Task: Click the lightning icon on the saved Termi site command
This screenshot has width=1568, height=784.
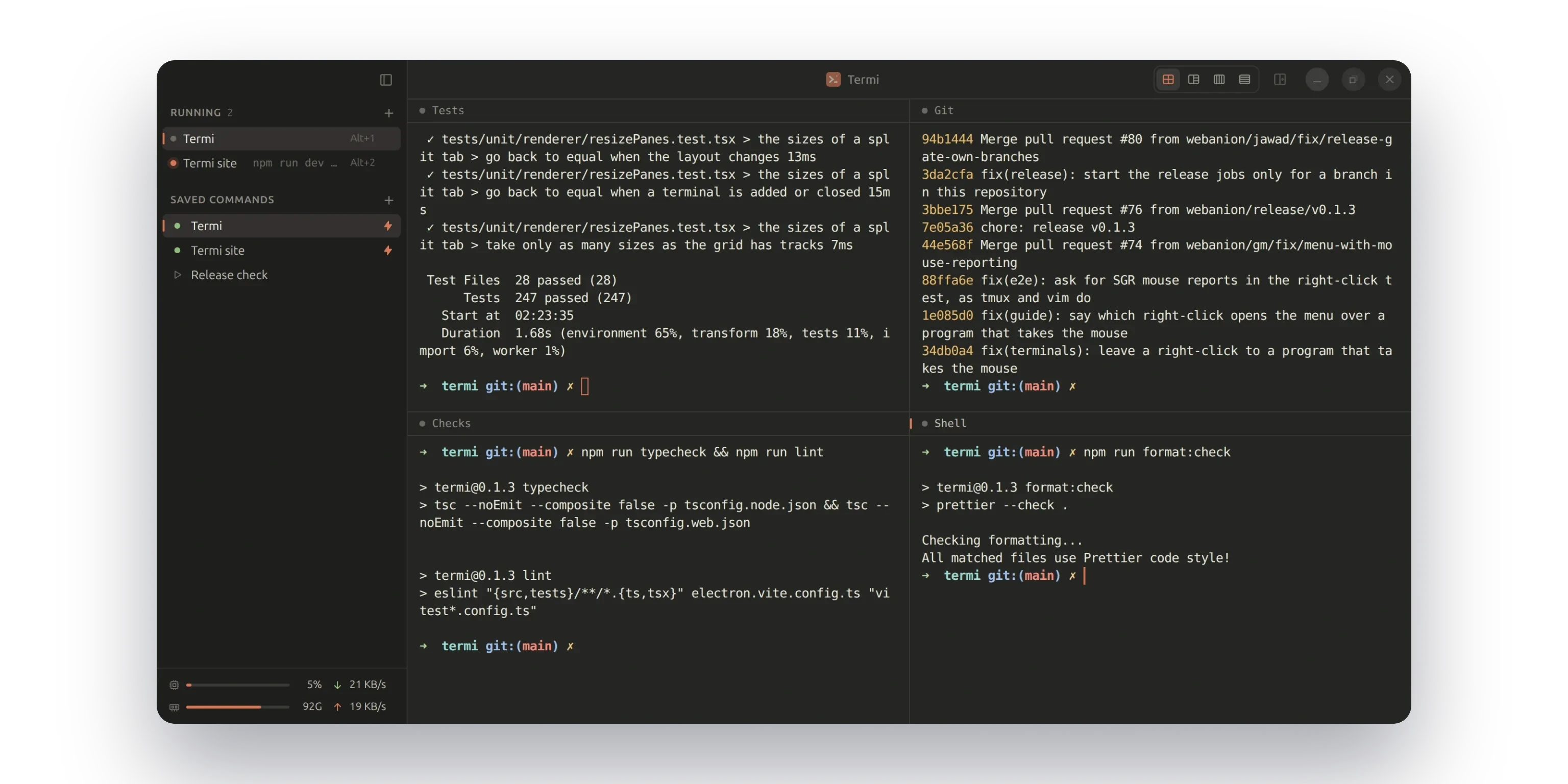Action: [x=388, y=250]
